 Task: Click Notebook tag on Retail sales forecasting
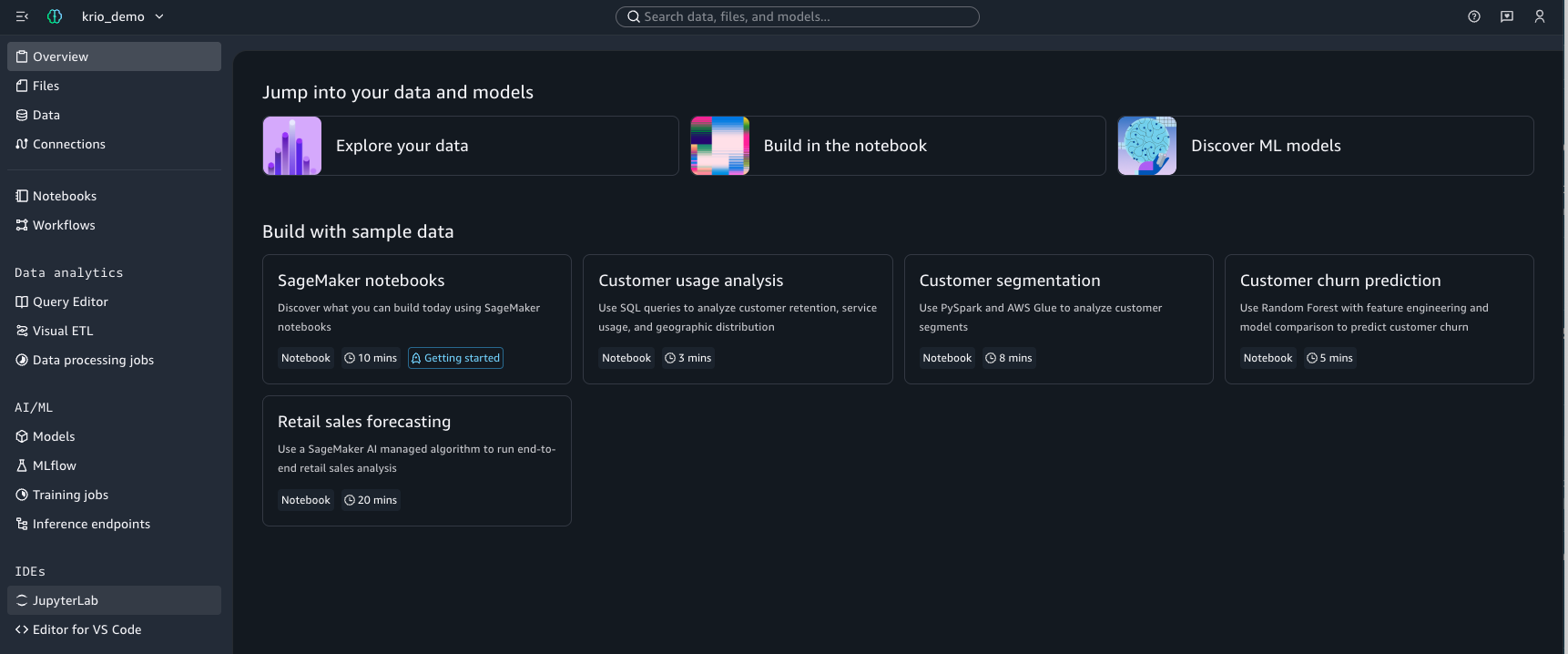[306, 500]
